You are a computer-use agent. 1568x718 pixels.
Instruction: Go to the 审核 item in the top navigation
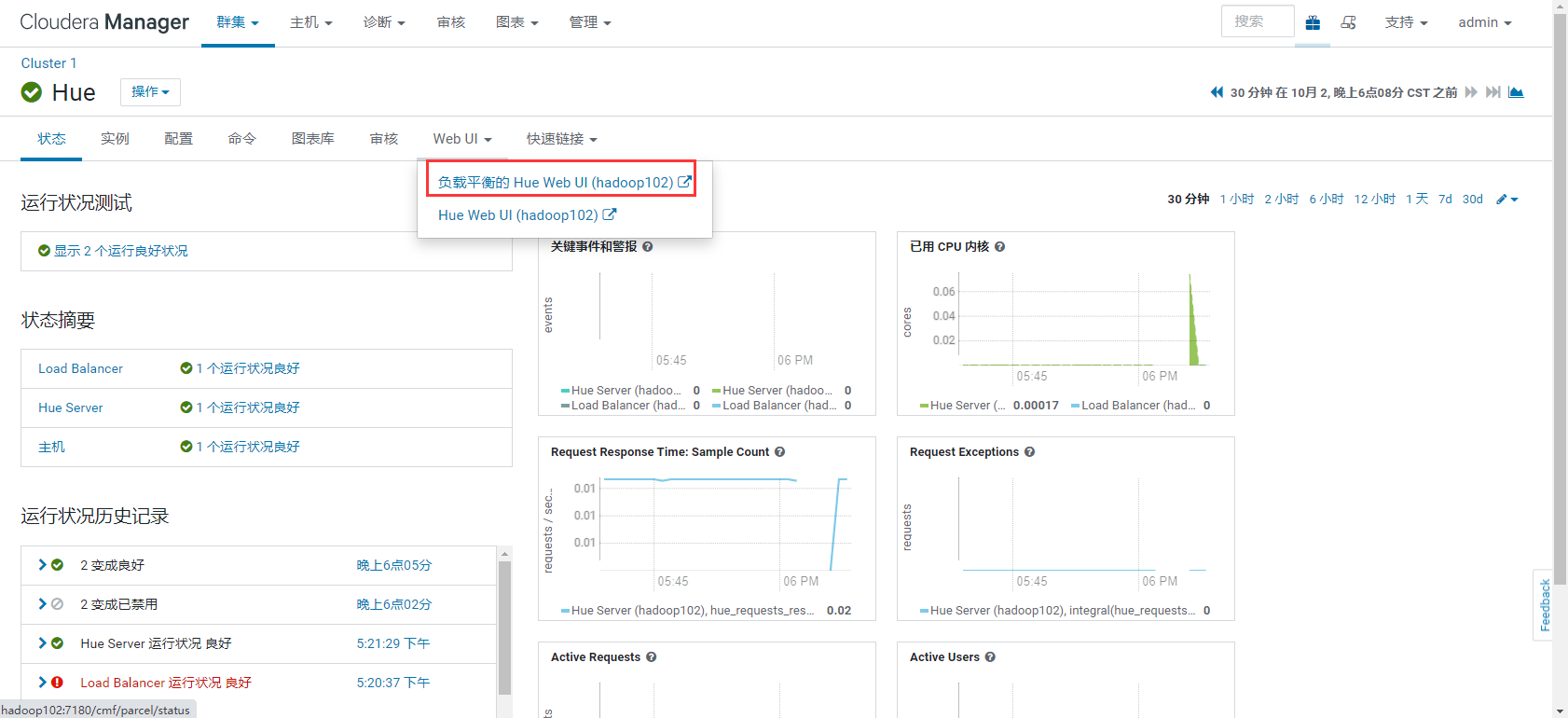coord(451,22)
